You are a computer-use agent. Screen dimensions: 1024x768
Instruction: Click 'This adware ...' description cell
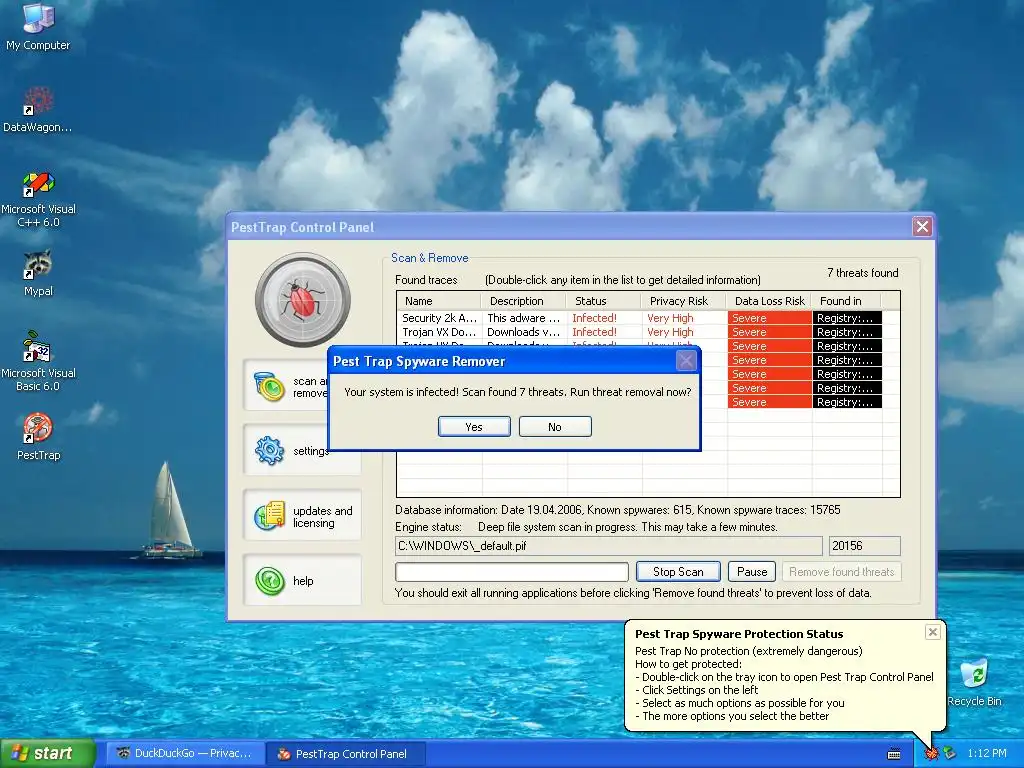tap(524, 318)
